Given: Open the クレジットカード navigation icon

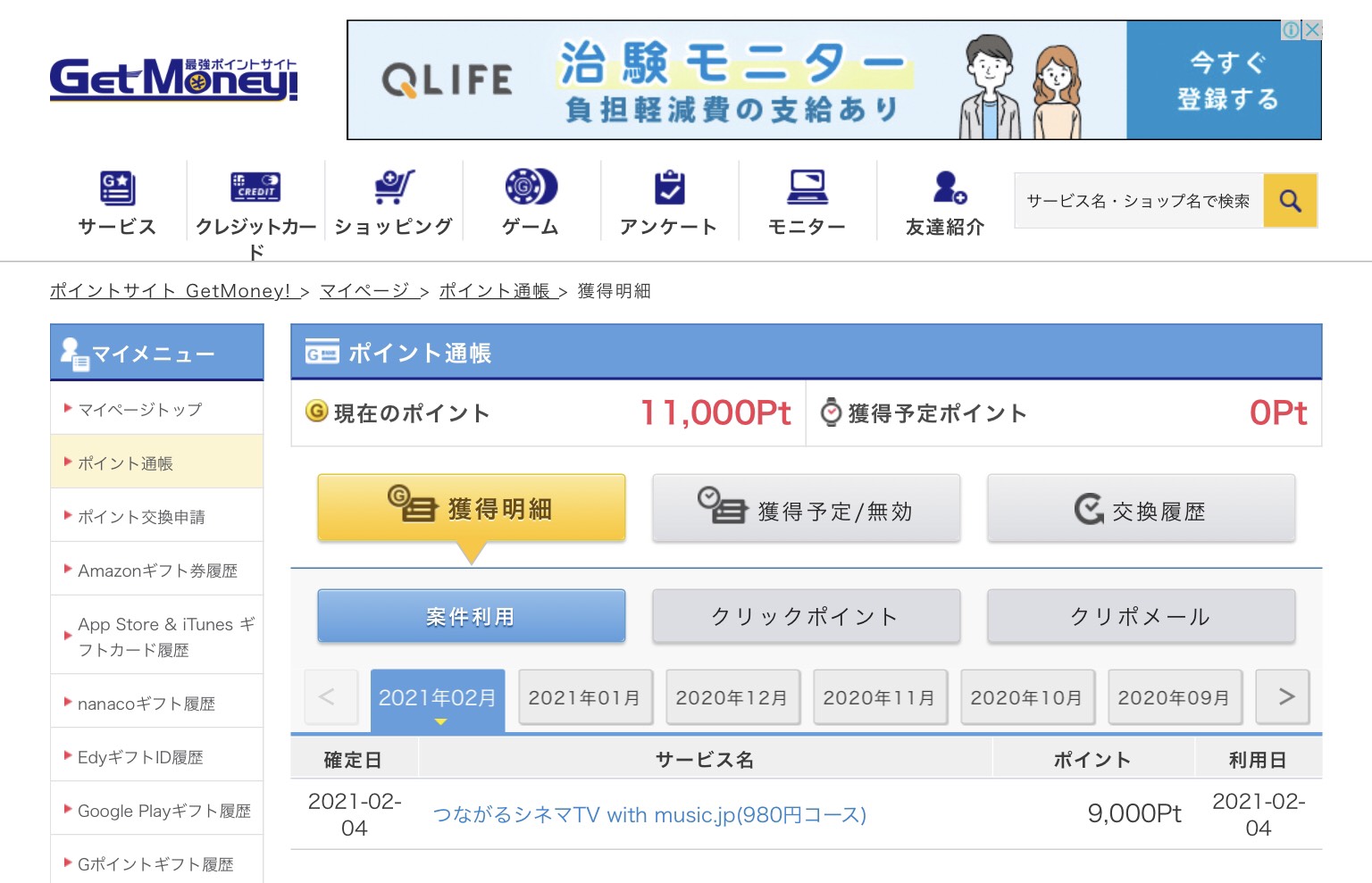Looking at the screenshot, I should (x=255, y=187).
